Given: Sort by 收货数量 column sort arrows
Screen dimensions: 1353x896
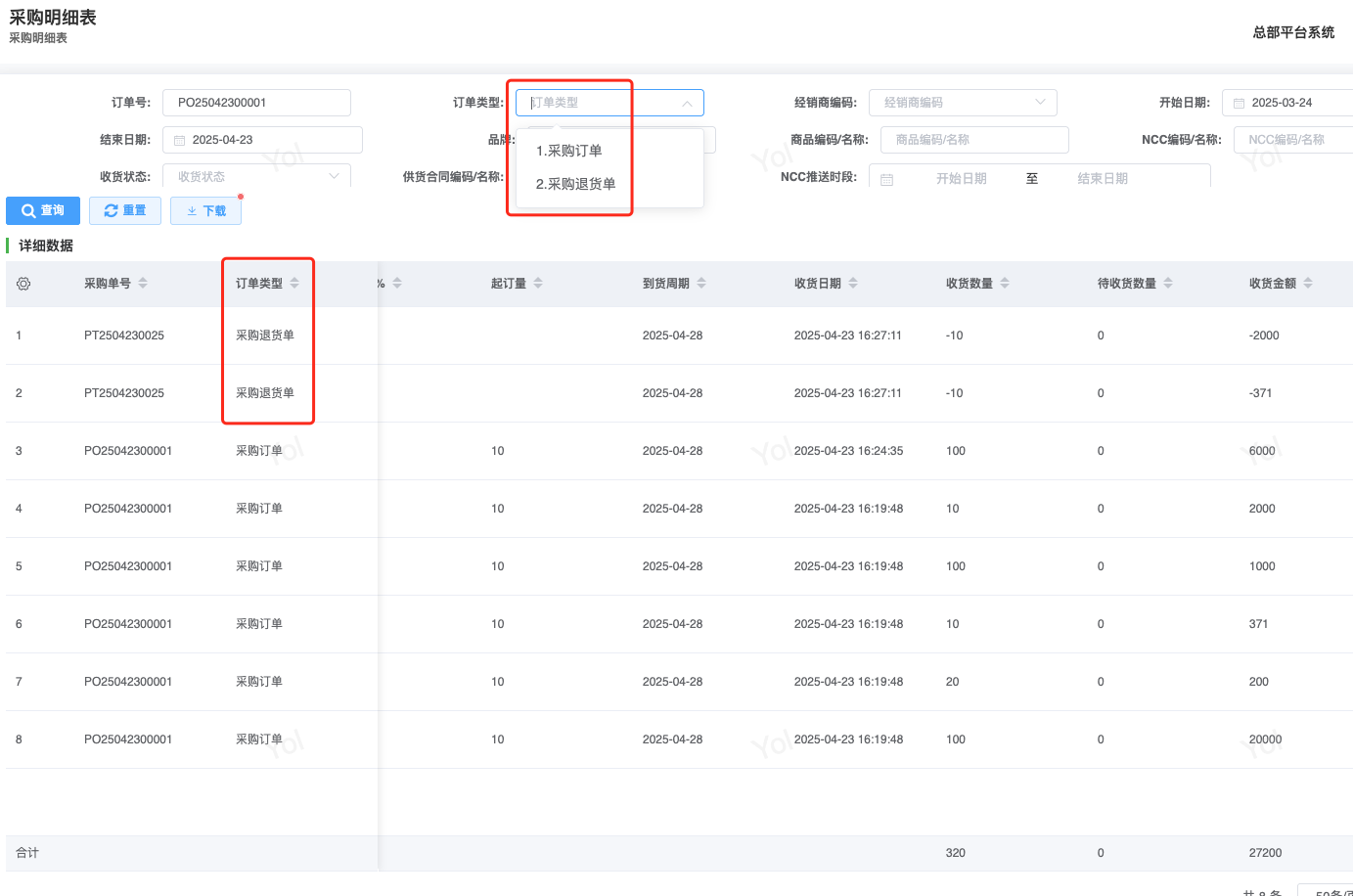Looking at the screenshot, I should (x=1005, y=284).
